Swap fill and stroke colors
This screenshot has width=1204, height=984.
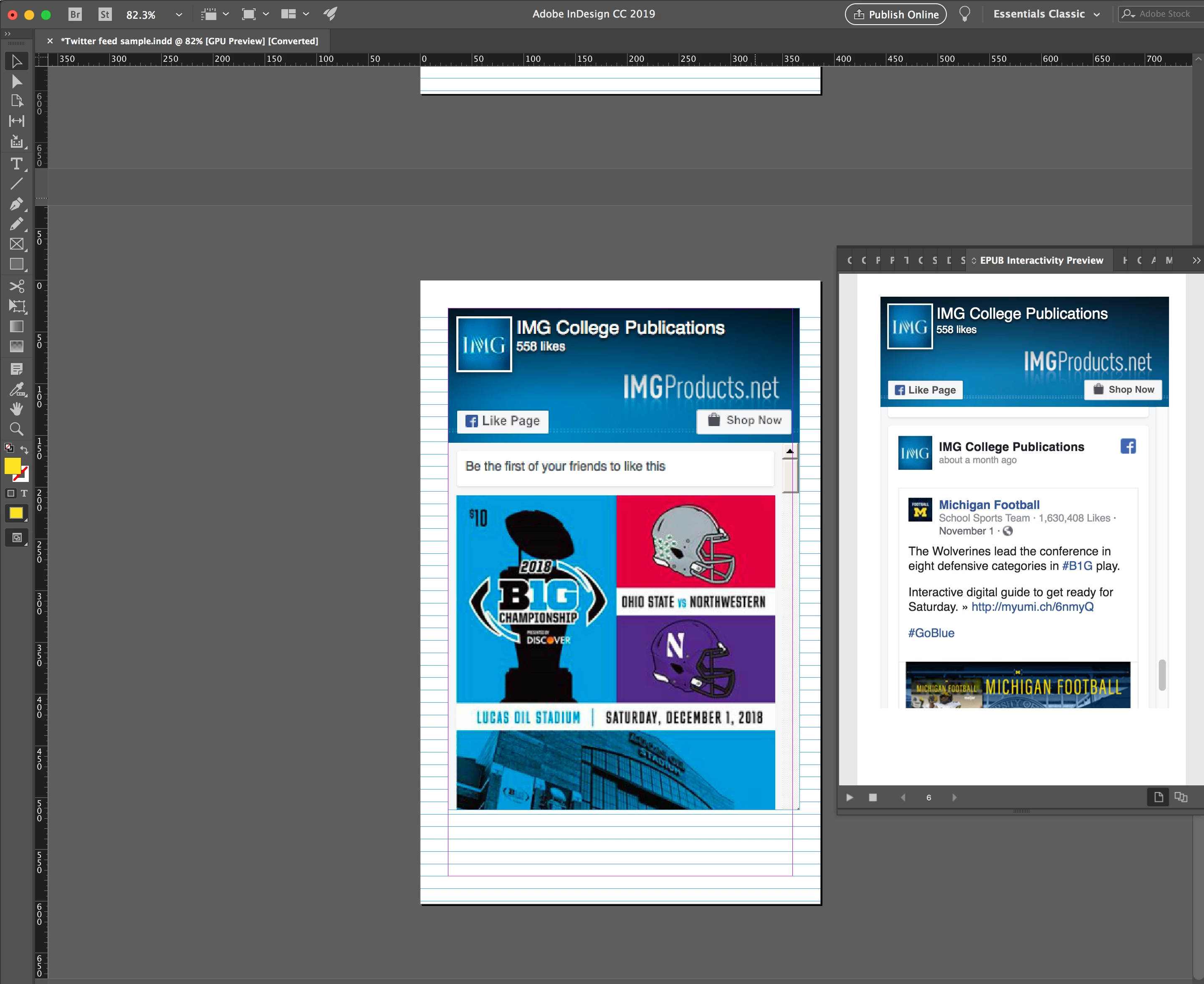tap(24, 449)
